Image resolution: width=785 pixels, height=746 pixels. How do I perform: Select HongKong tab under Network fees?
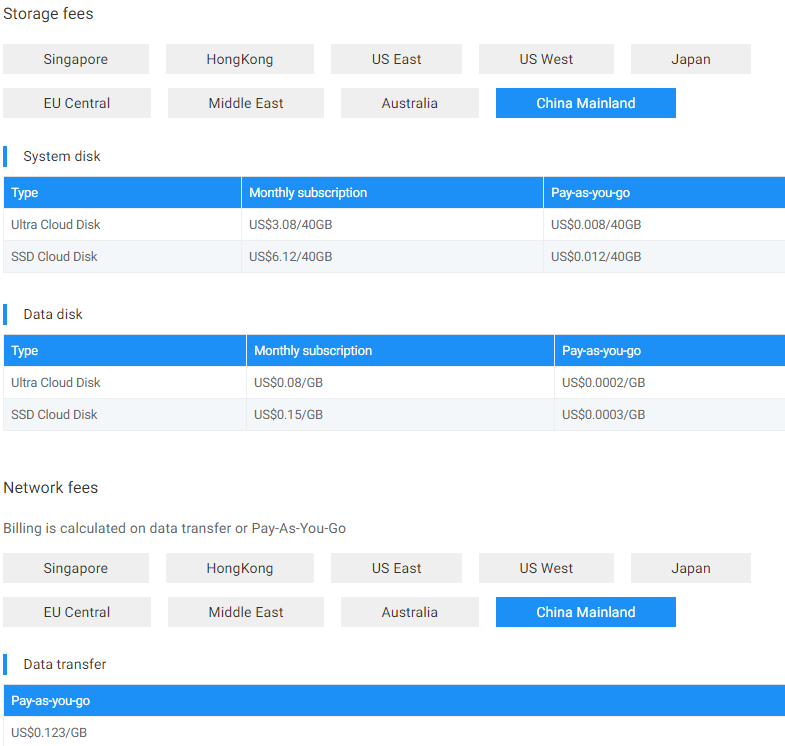tap(240, 568)
